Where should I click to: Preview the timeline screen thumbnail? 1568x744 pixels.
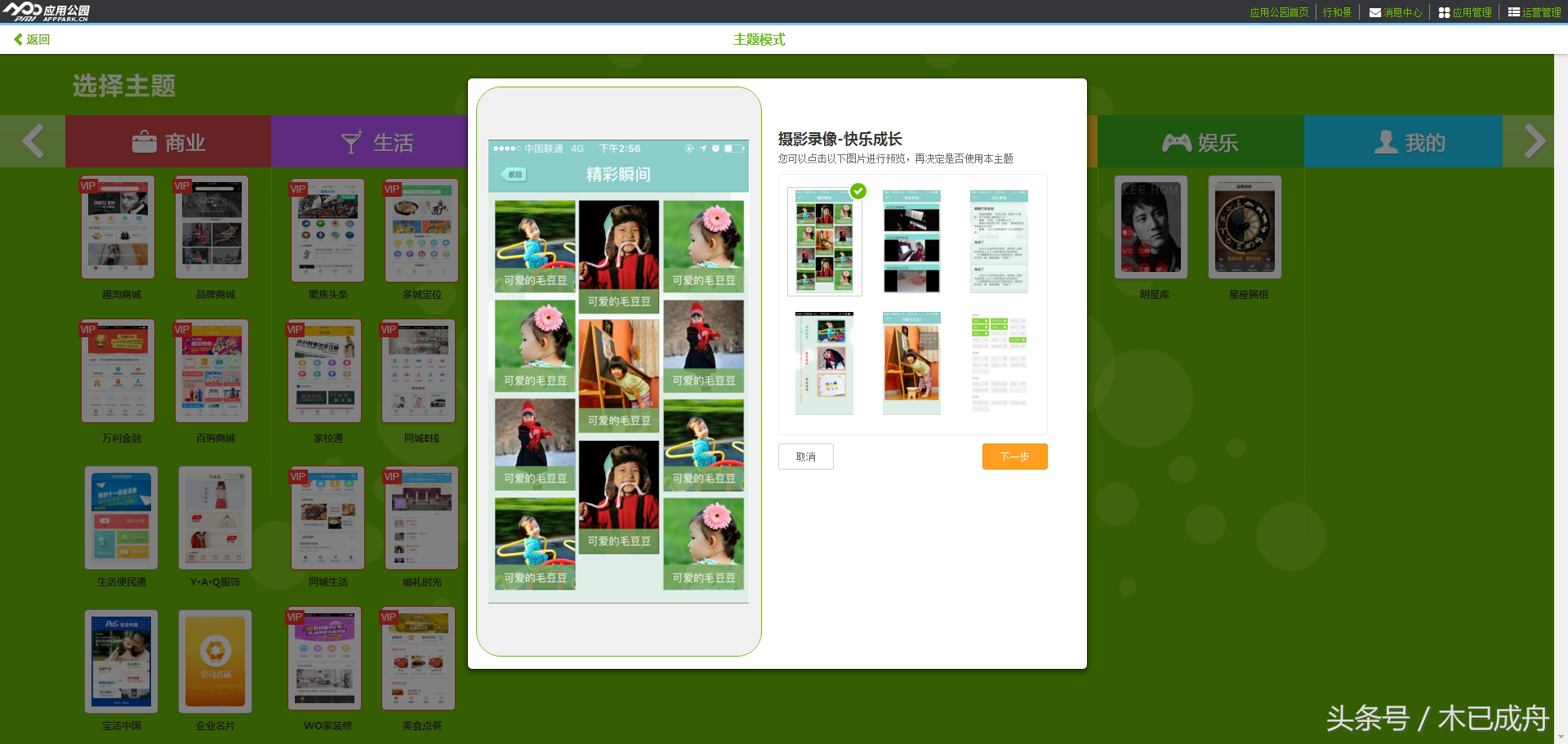coord(825,363)
